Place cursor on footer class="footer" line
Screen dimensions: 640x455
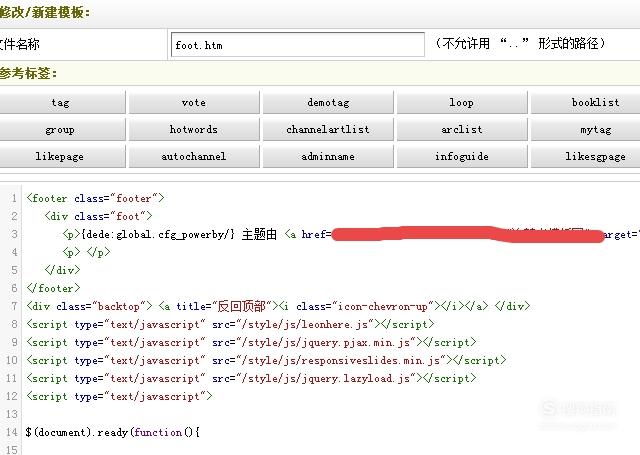click(96, 198)
